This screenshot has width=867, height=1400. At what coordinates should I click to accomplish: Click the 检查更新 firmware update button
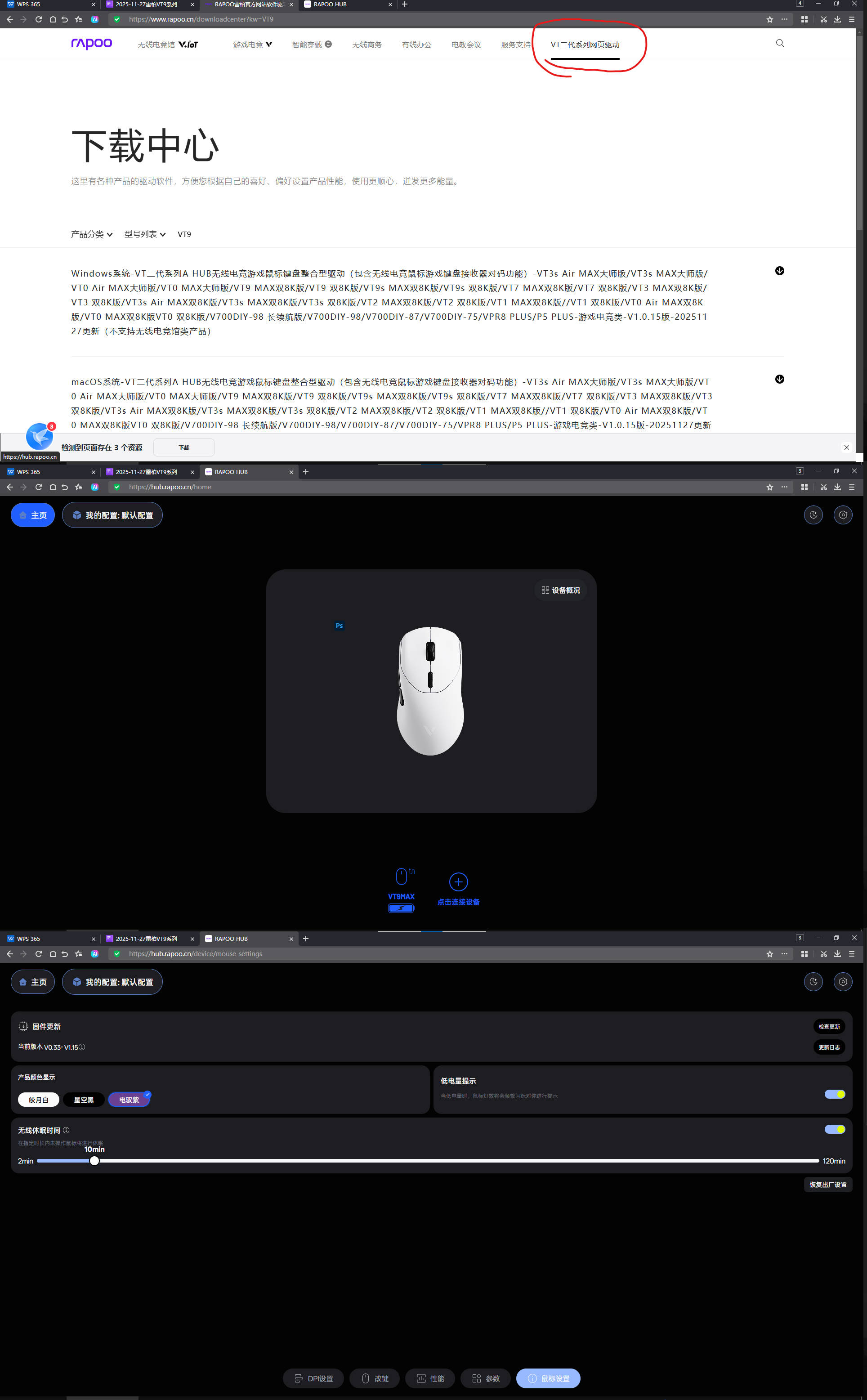pyautogui.click(x=829, y=1026)
